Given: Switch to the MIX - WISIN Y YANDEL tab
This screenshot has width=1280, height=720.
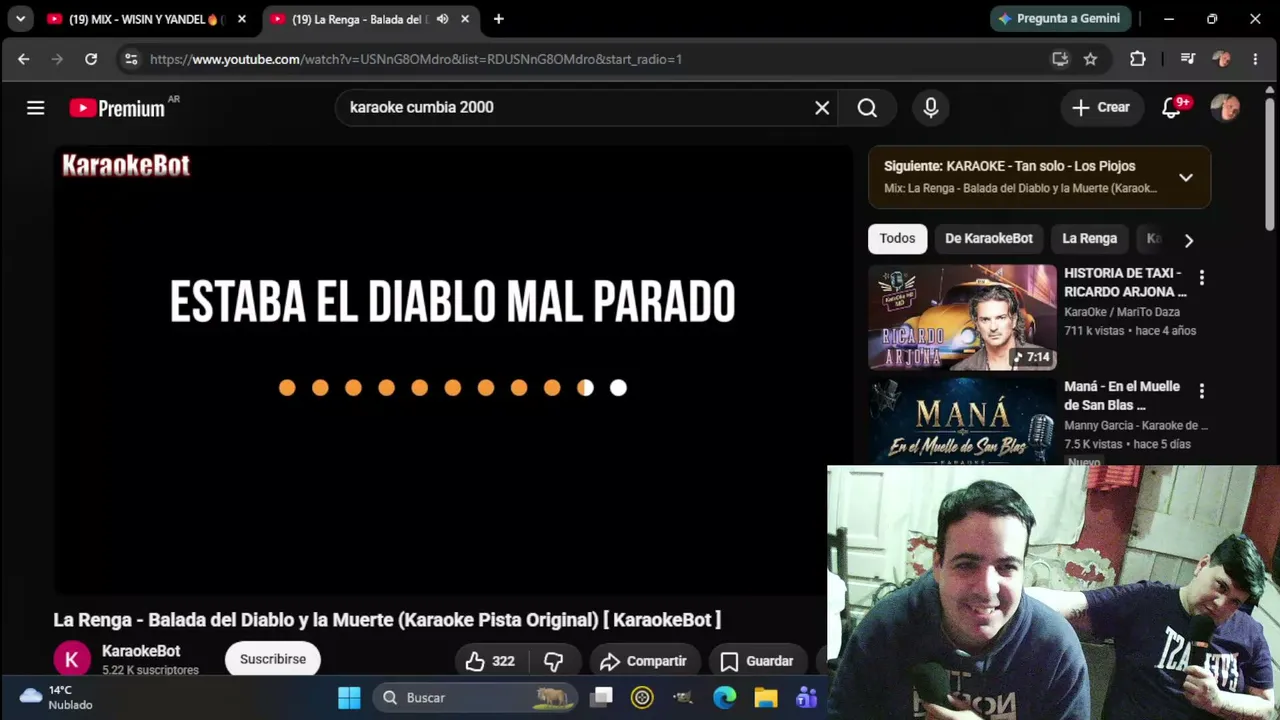Looking at the screenshot, I should pos(146,19).
